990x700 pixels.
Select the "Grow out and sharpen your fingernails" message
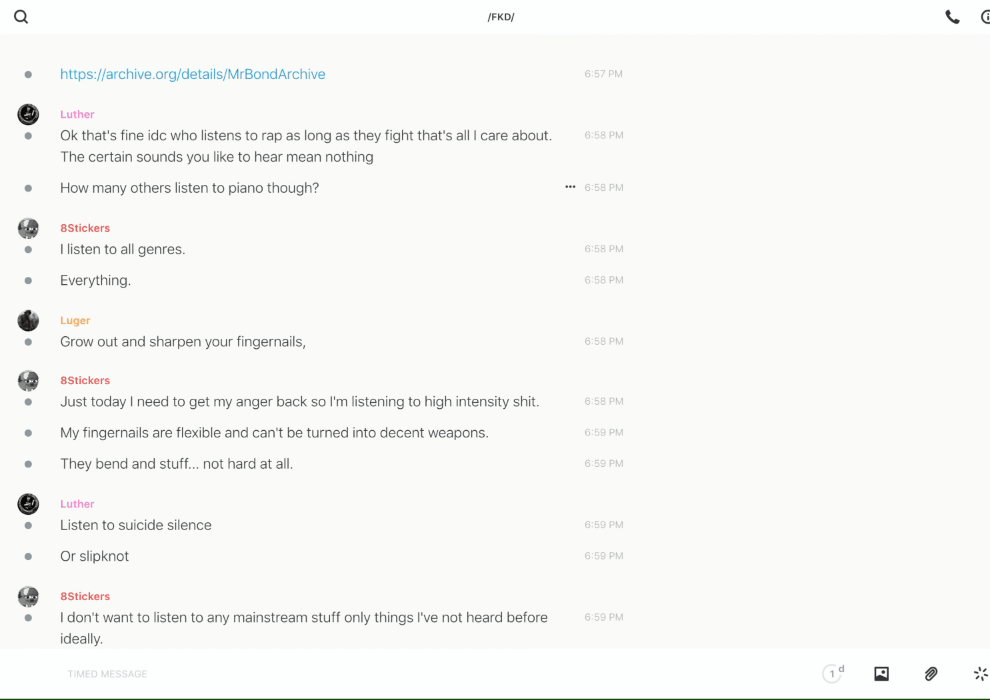pyautogui.click(x=183, y=341)
